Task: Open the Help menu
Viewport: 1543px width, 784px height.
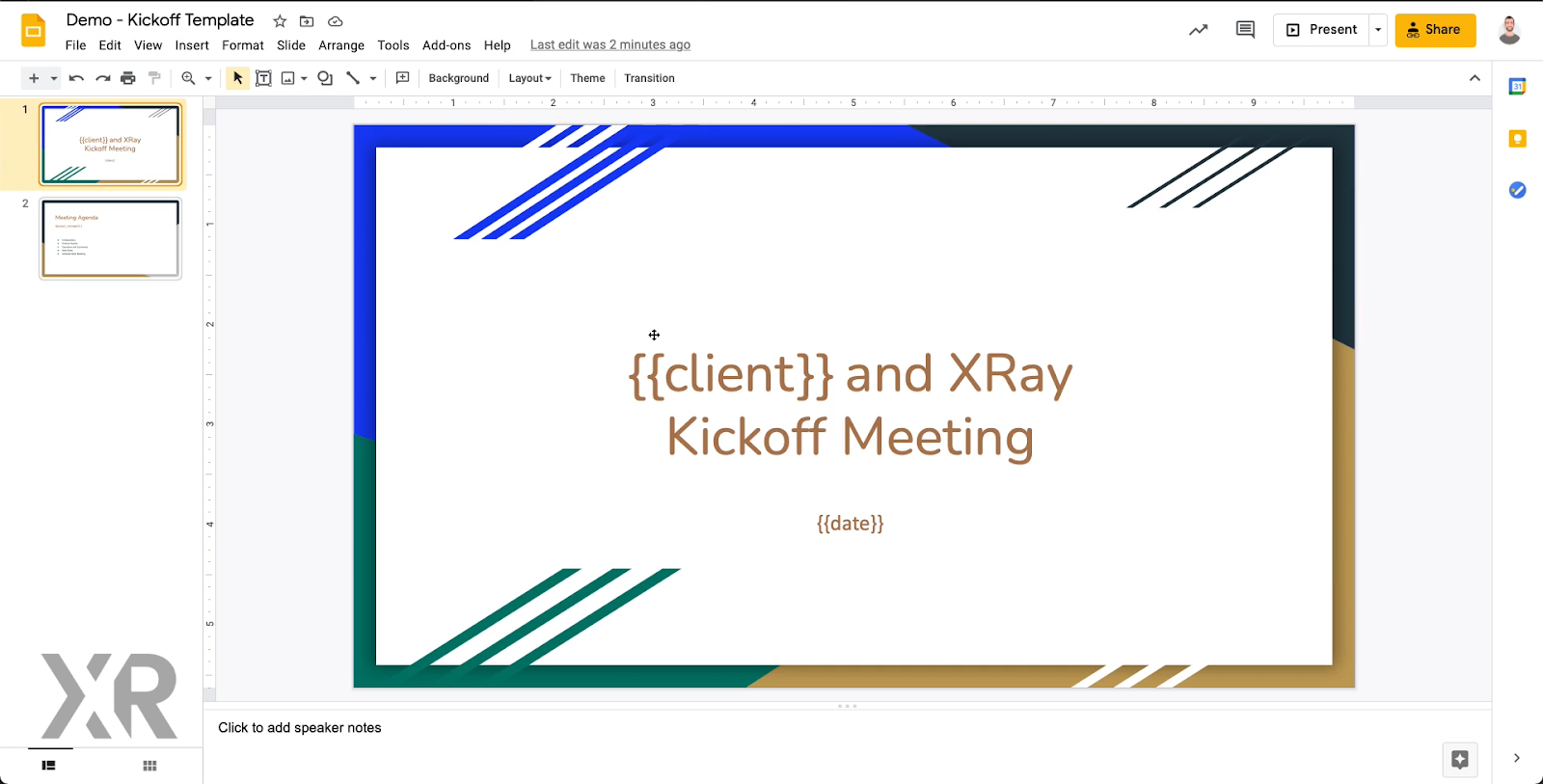Action: pyautogui.click(x=498, y=45)
